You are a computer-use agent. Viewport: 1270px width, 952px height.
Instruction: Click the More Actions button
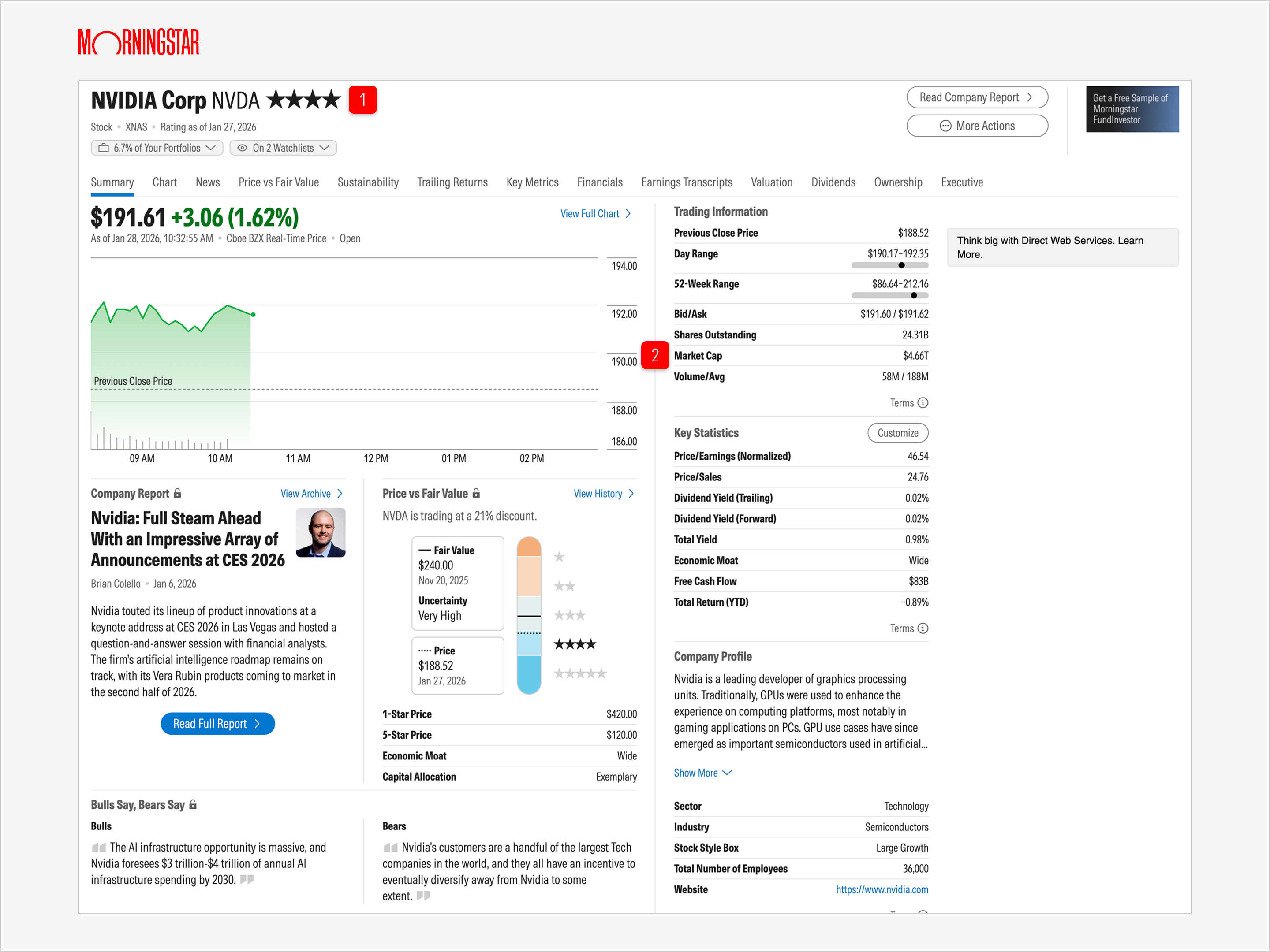tap(977, 126)
